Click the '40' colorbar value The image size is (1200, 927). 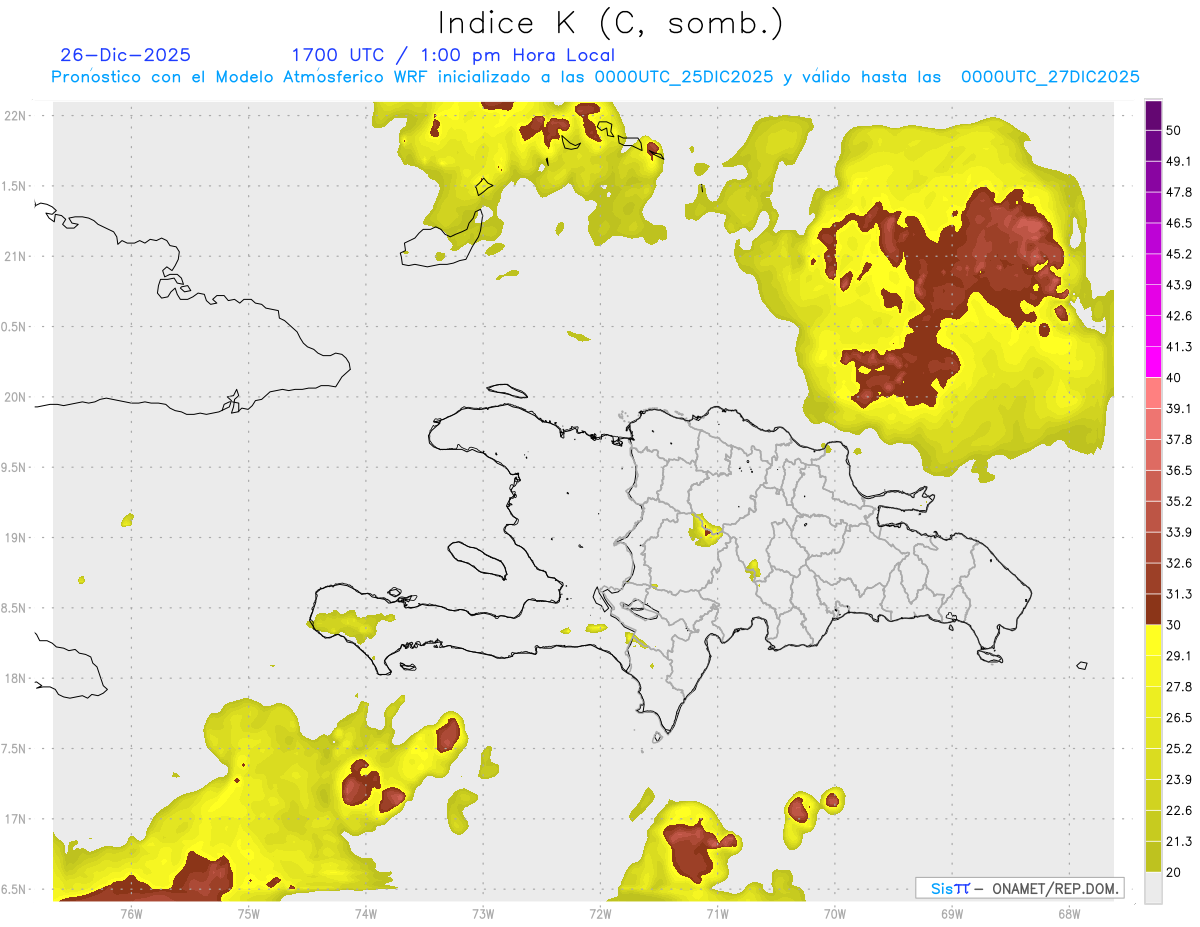click(x=1176, y=378)
